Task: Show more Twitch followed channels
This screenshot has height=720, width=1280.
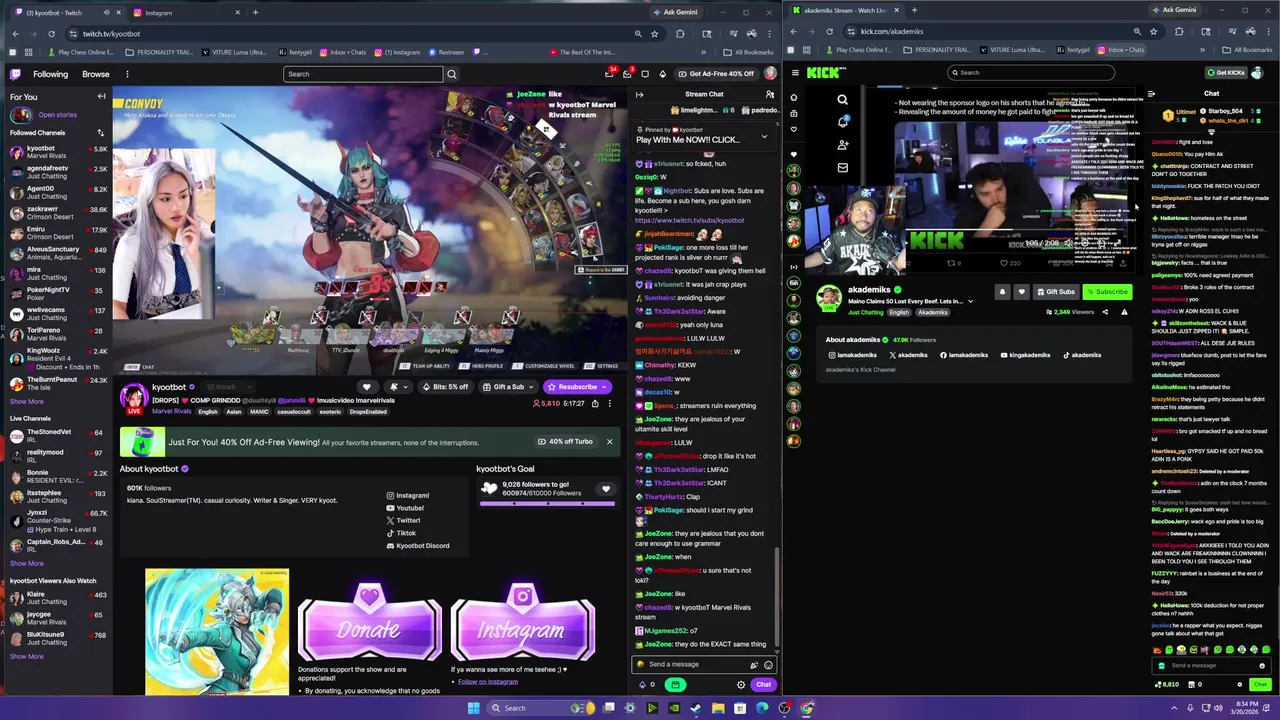Action: pos(27,402)
